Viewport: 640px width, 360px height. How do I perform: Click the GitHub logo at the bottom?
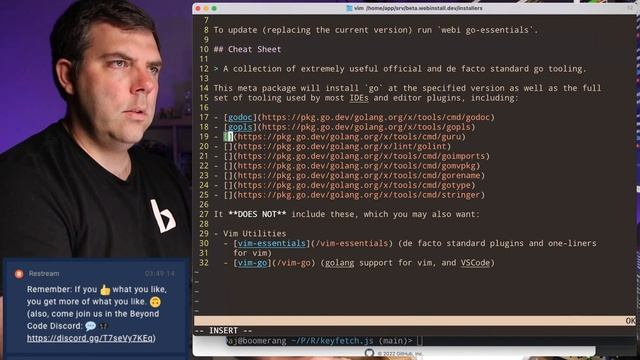[x=369, y=353]
